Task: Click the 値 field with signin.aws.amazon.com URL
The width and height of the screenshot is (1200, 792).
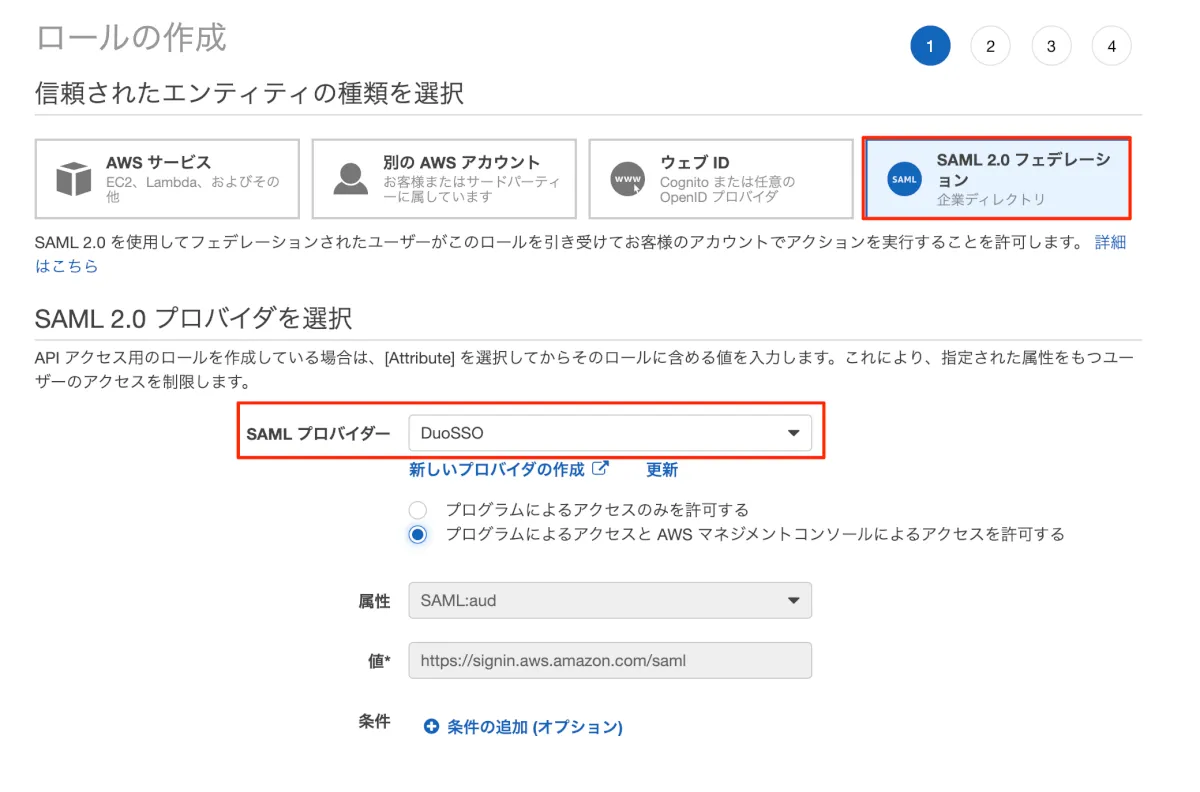Action: [x=610, y=660]
